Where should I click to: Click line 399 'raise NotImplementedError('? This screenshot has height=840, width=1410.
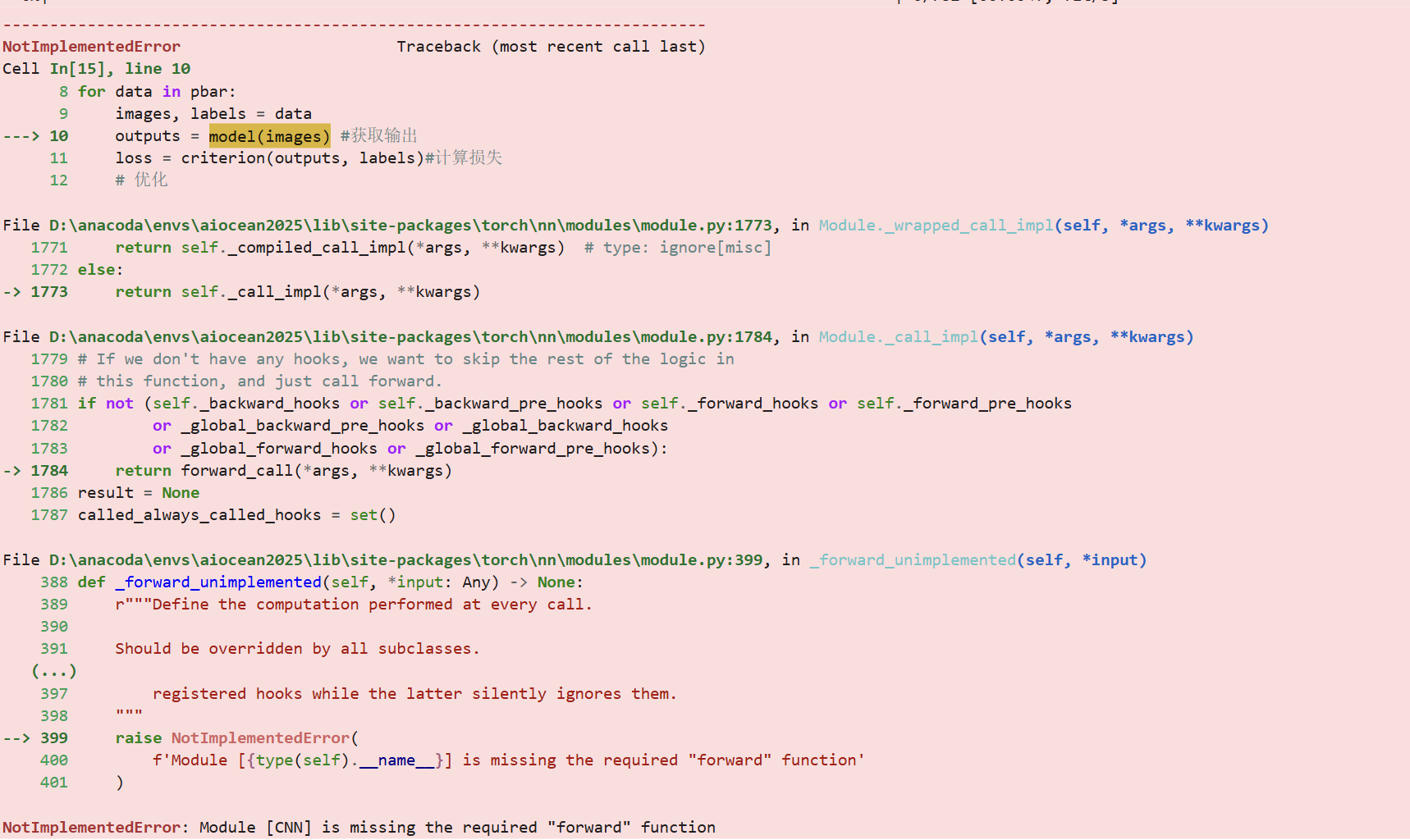(236, 738)
